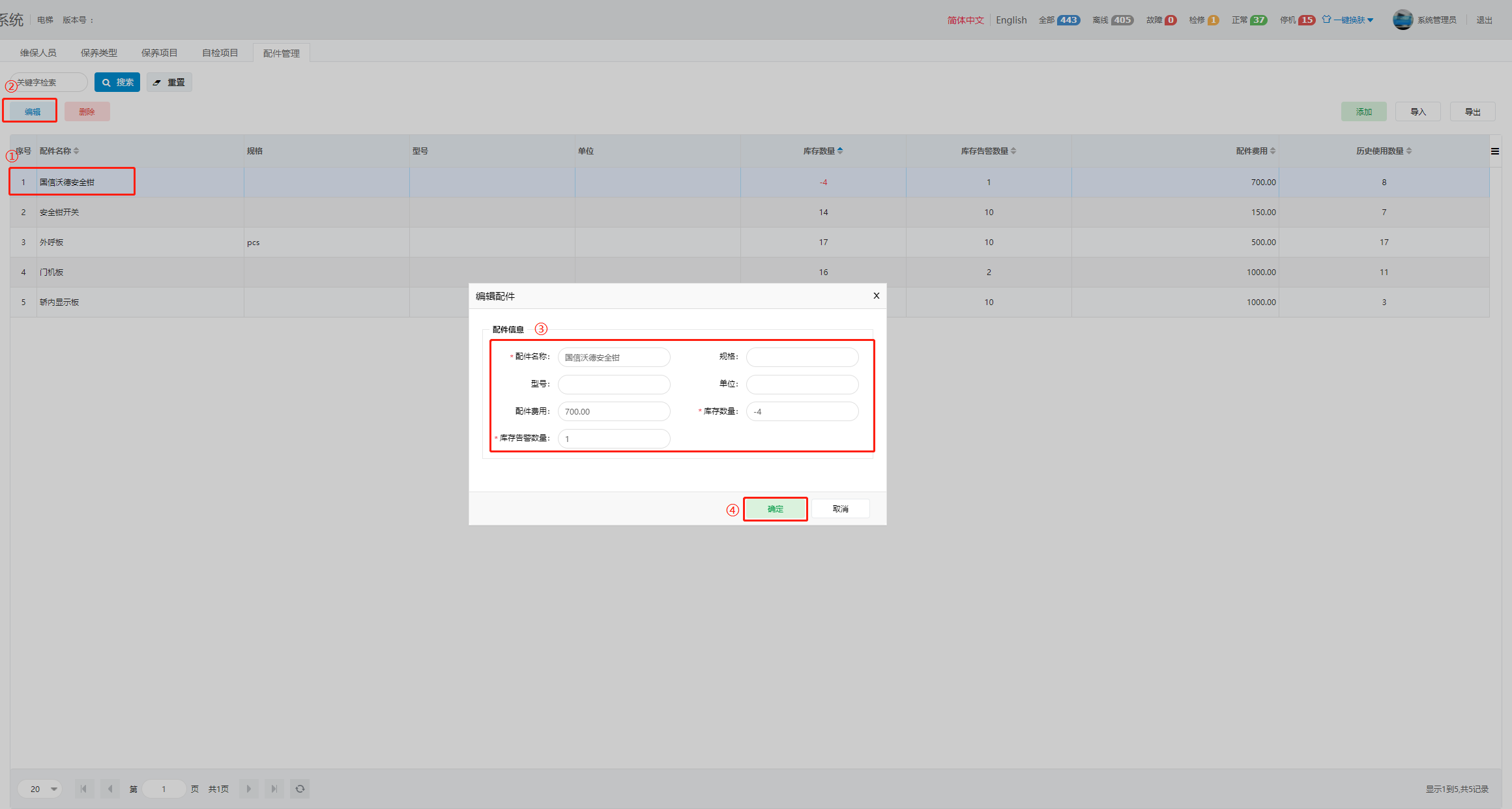Refresh the table with the reload icon
1512x809 pixels.
[300, 789]
